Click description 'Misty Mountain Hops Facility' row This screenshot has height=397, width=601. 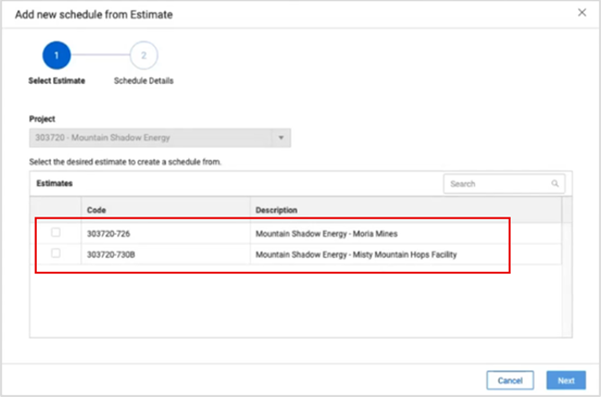point(356,254)
